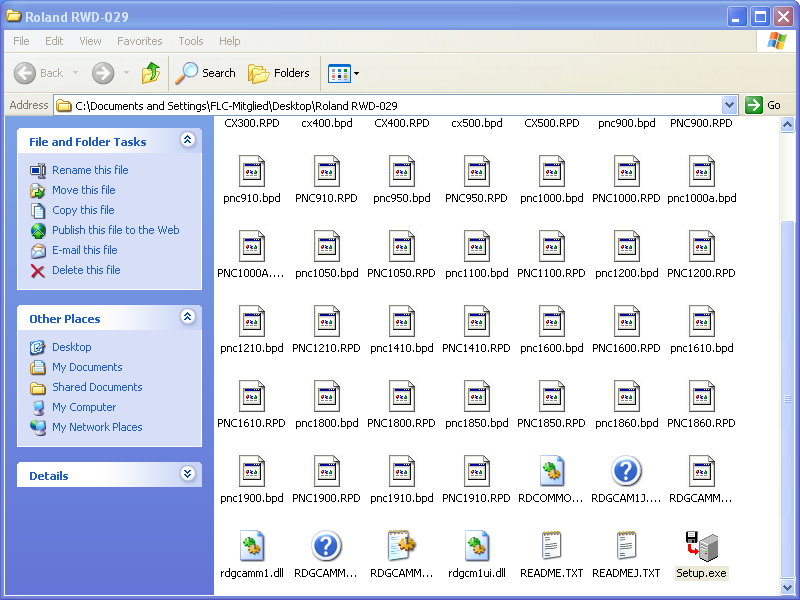
Task: Click the Go button beside address bar
Action: pyautogui.click(x=764, y=106)
